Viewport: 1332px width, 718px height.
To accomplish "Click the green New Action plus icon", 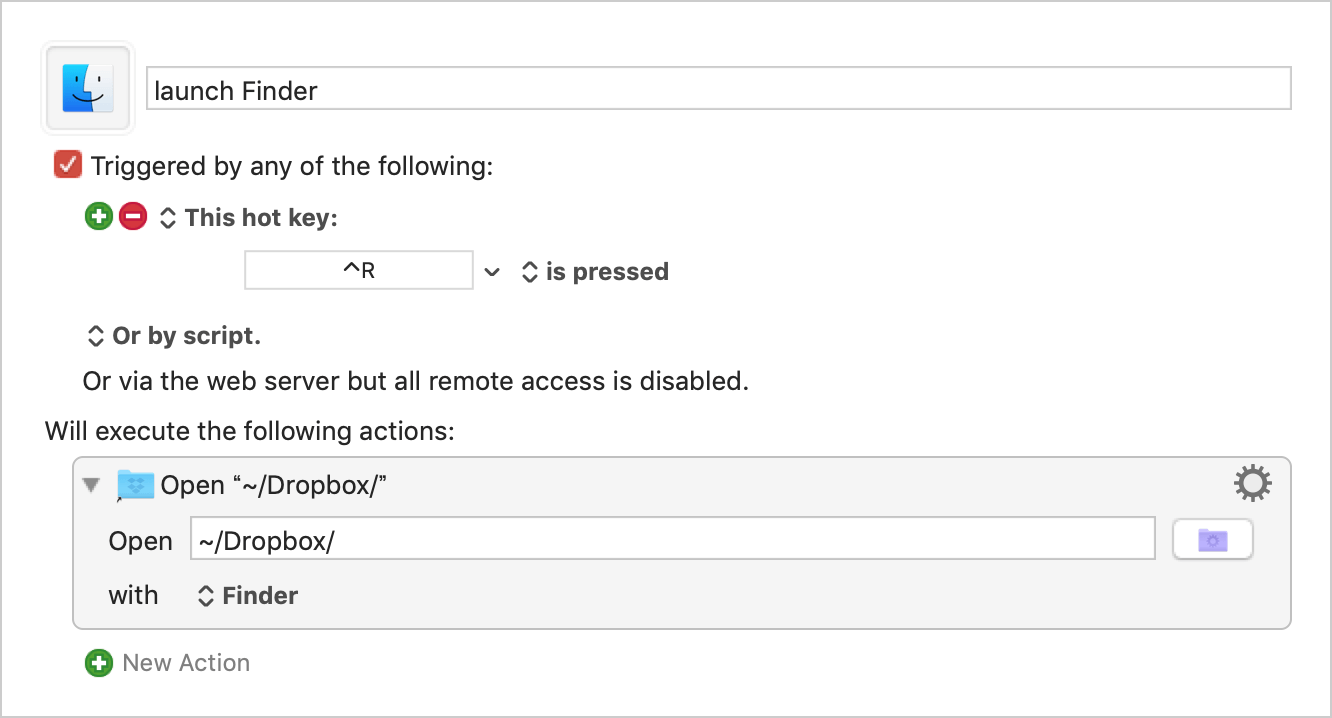I will coord(99,663).
